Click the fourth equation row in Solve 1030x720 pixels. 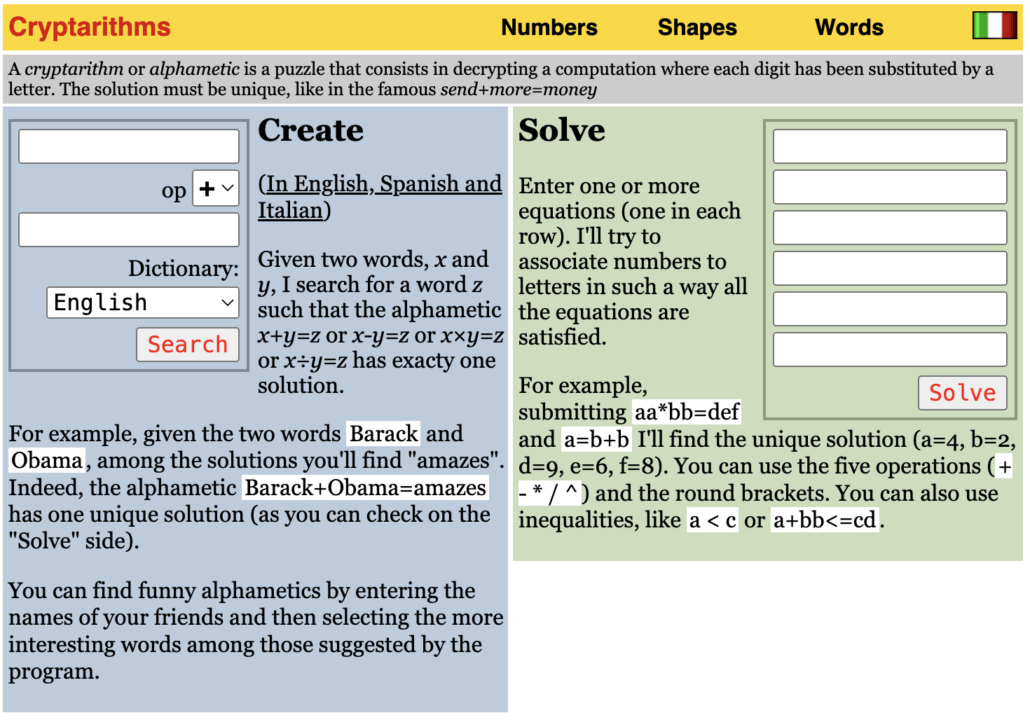[889, 268]
